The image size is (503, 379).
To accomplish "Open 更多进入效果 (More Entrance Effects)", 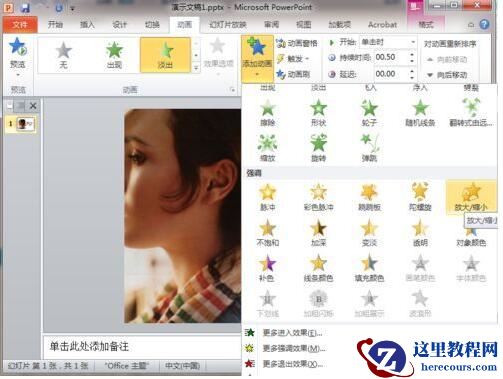I will point(283,332).
